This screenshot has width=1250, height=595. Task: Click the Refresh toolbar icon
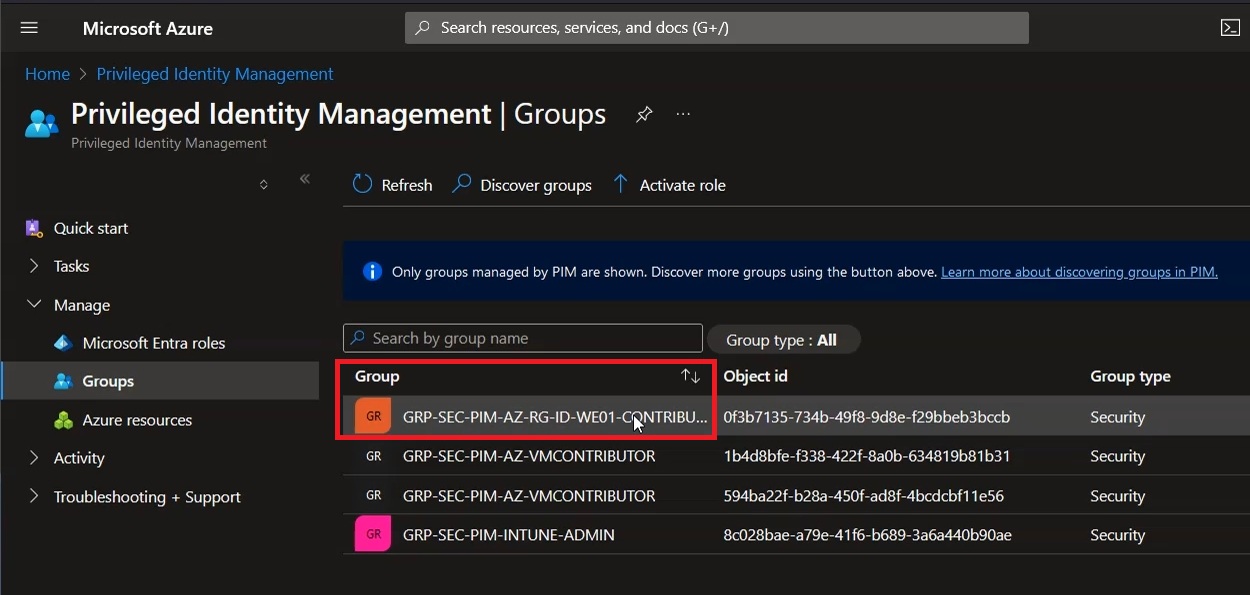point(362,184)
